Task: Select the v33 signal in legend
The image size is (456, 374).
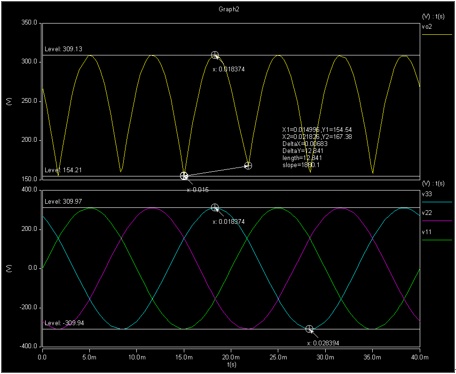Action: (x=427, y=194)
